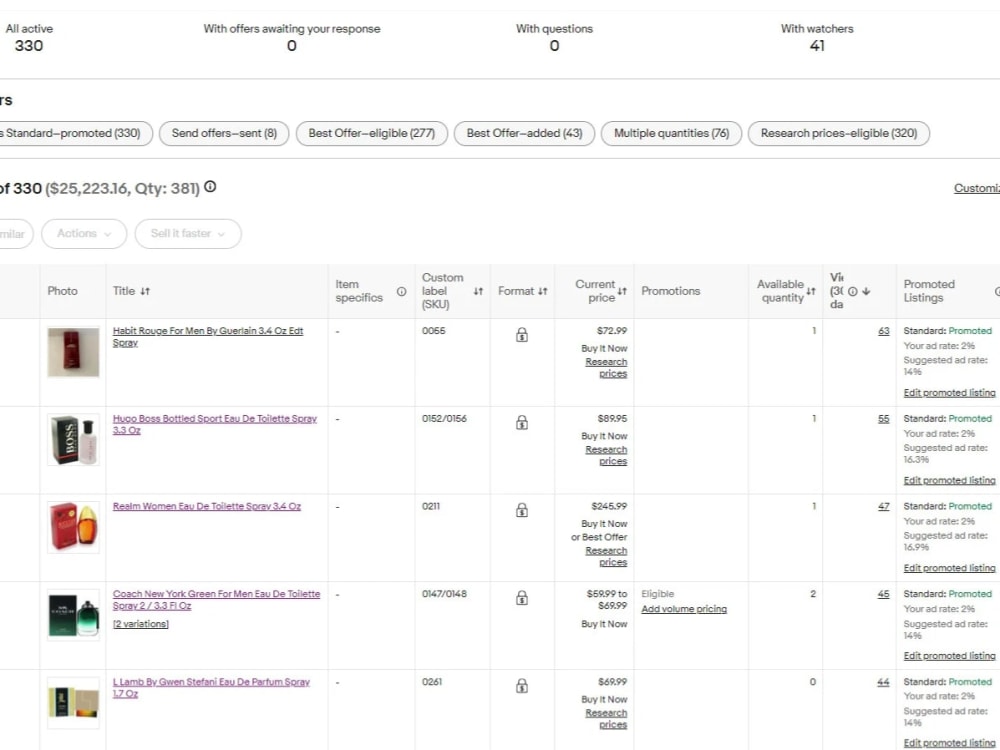Open the Actions dropdown
This screenshot has width=1000, height=750.
(x=84, y=233)
